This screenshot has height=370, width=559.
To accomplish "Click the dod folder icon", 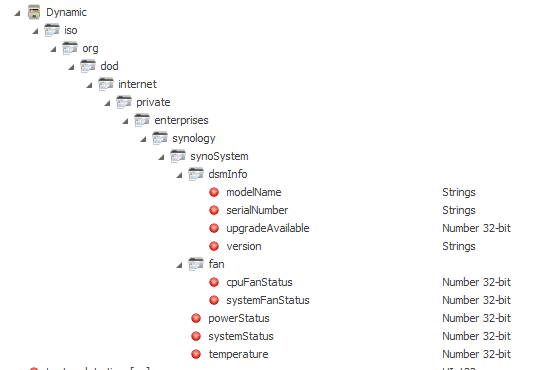I will pyautogui.click(x=88, y=66).
